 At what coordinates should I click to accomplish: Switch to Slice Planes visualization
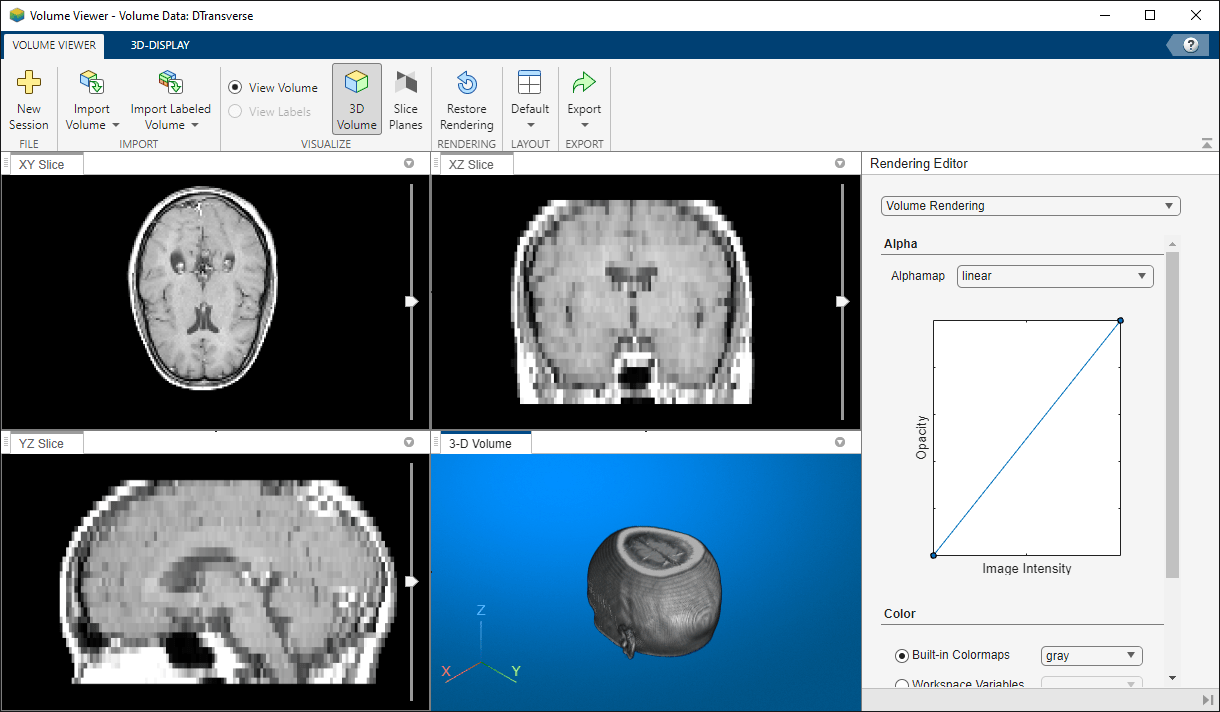tap(405, 98)
